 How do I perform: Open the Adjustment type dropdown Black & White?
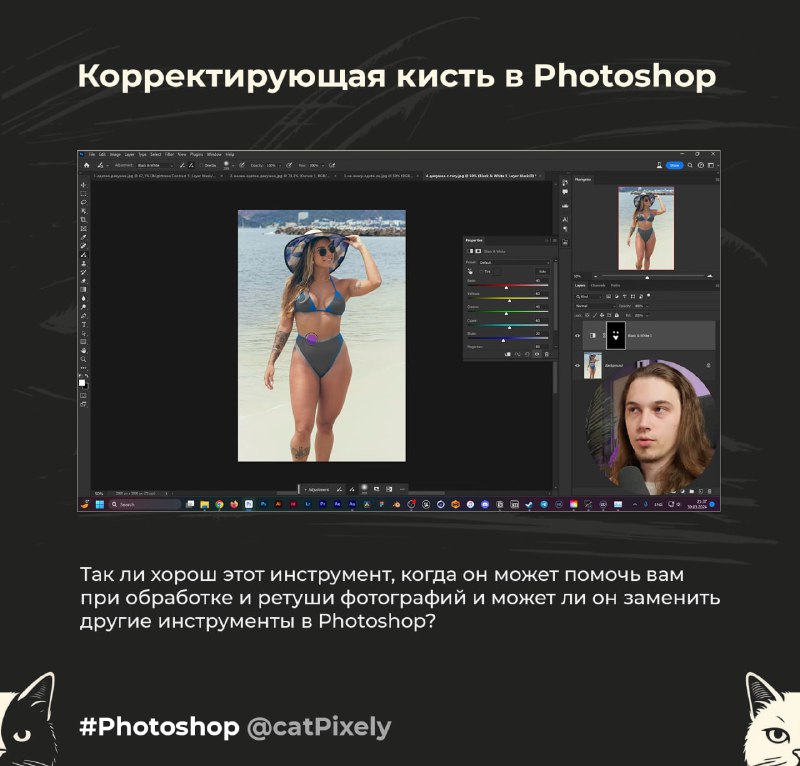(x=156, y=165)
